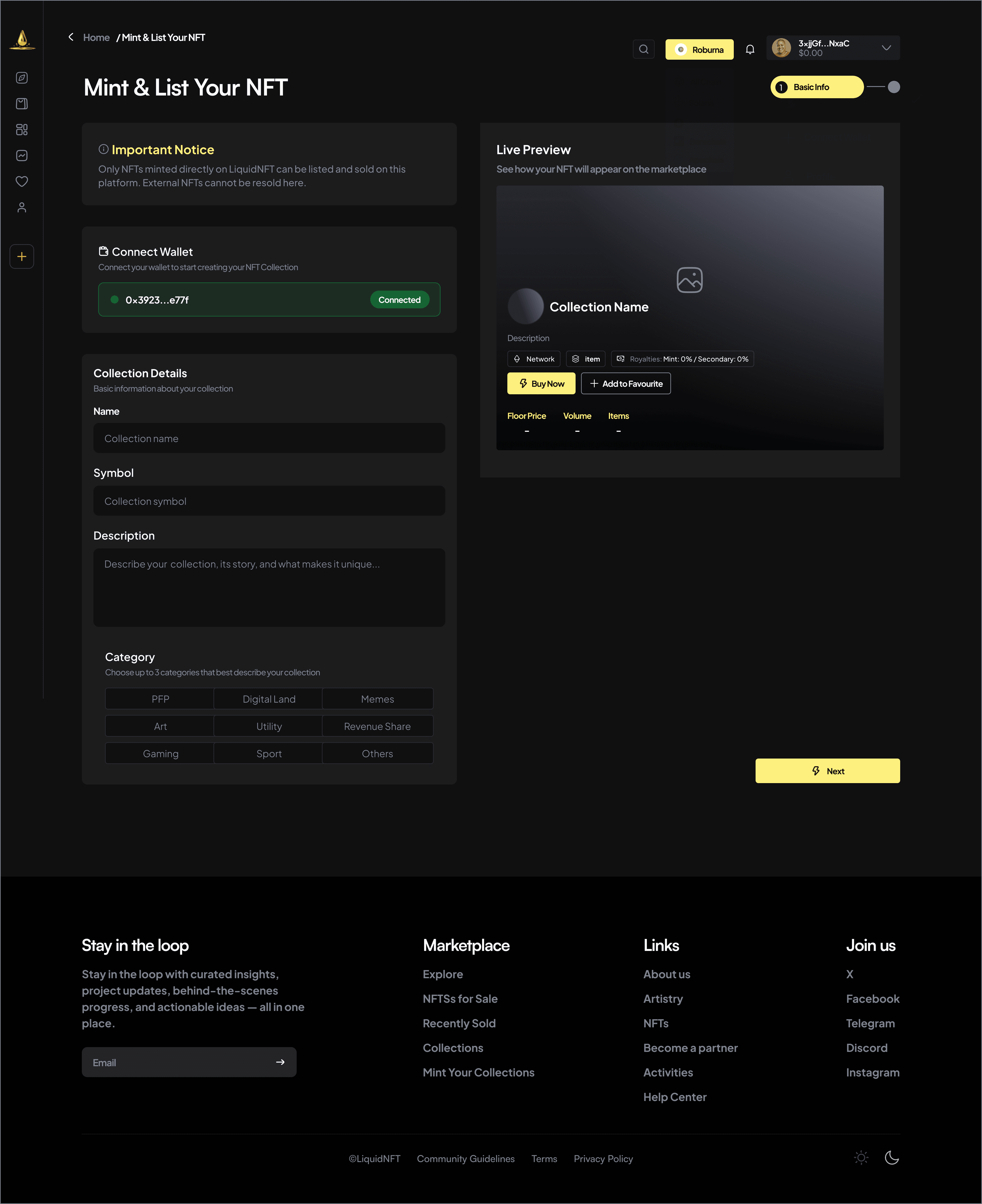Select the Utility category
The image size is (982, 1204).
[x=269, y=726]
